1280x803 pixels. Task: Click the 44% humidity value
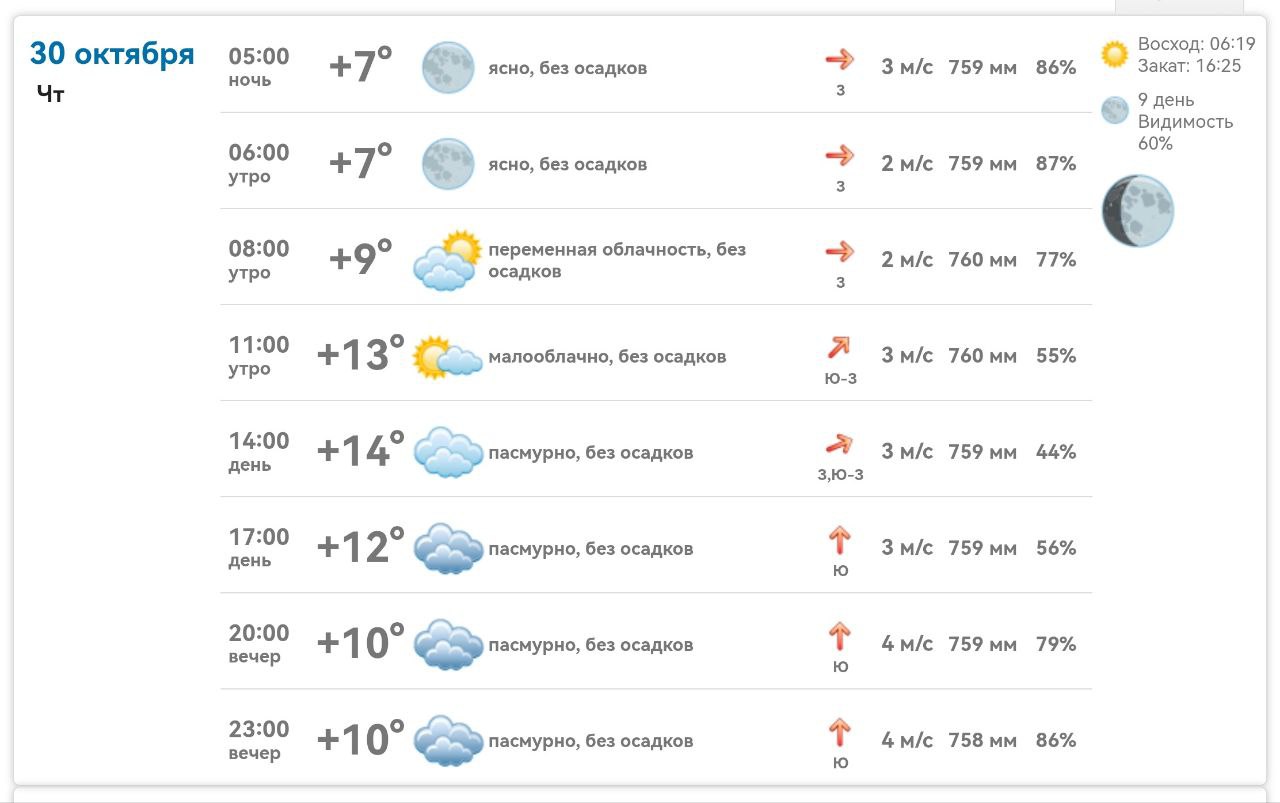(x=1056, y=452)
